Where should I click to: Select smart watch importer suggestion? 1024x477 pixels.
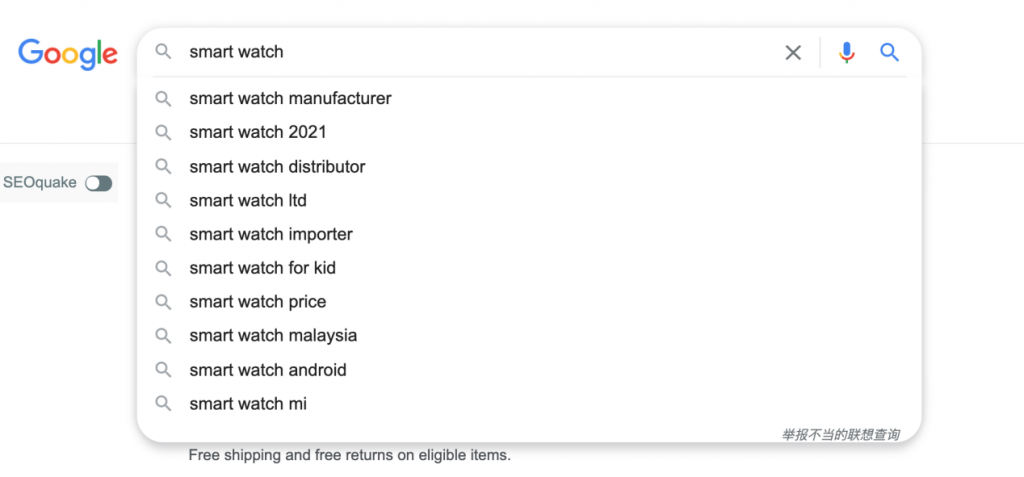(529, 234)
